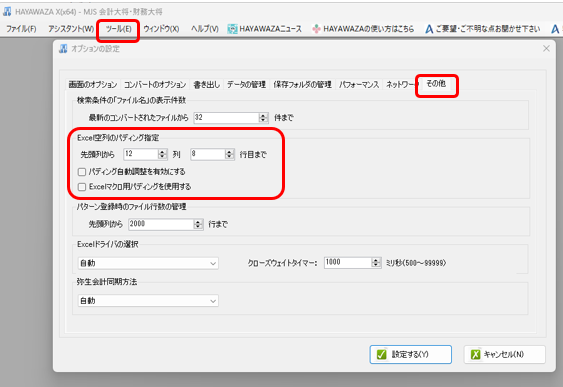
Task: Click the 検索条件の「ファイル名」の表示件数 label
Action: tap(131, 100)
